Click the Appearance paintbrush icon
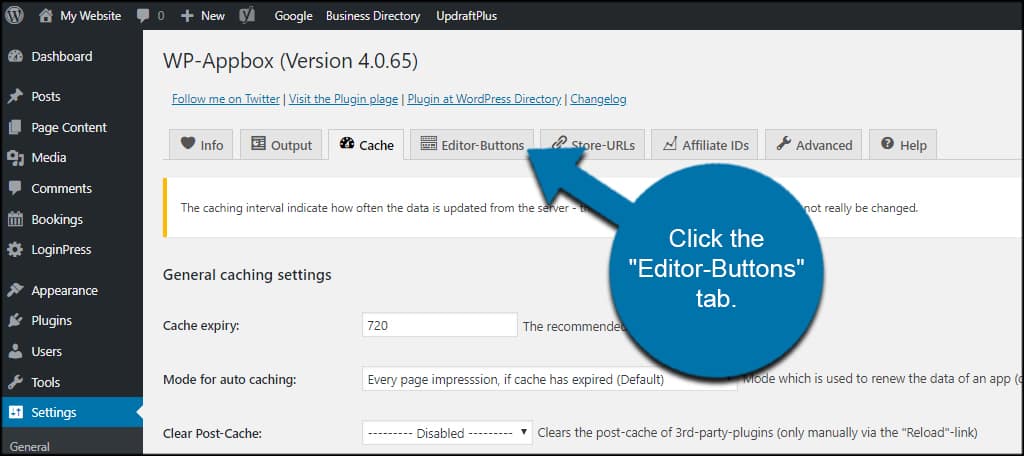The height and width of the screenshot is (456, 1024). [x=16, y=290]
